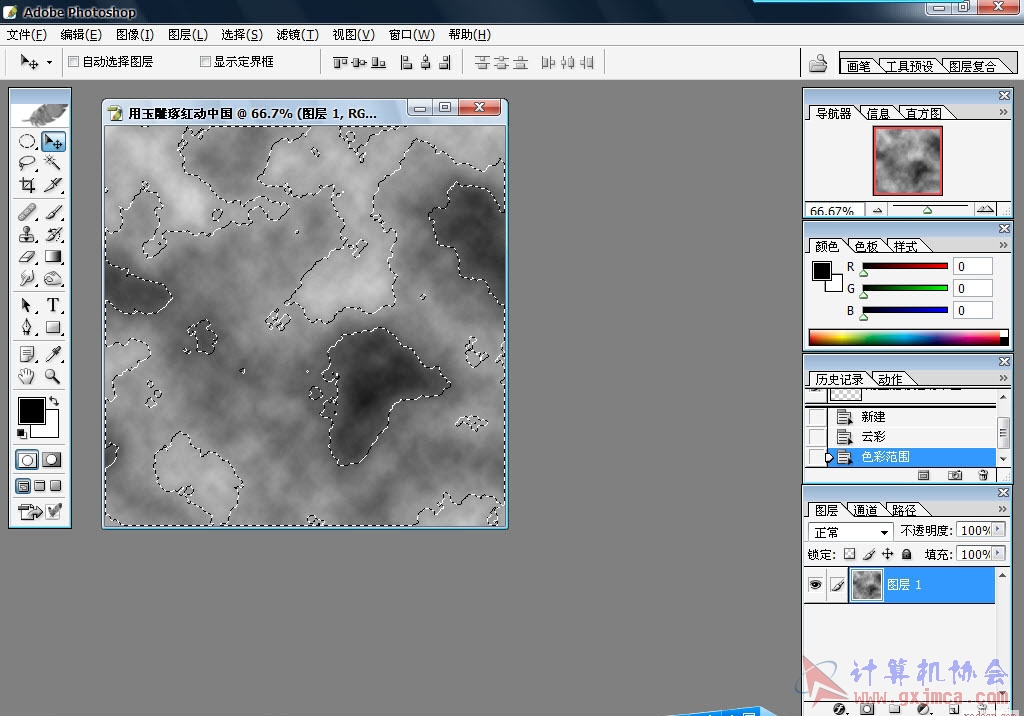Select the Blur tool
This screenshot has width=1024, height=716.
pyautogui.click(x=27, y=278)
